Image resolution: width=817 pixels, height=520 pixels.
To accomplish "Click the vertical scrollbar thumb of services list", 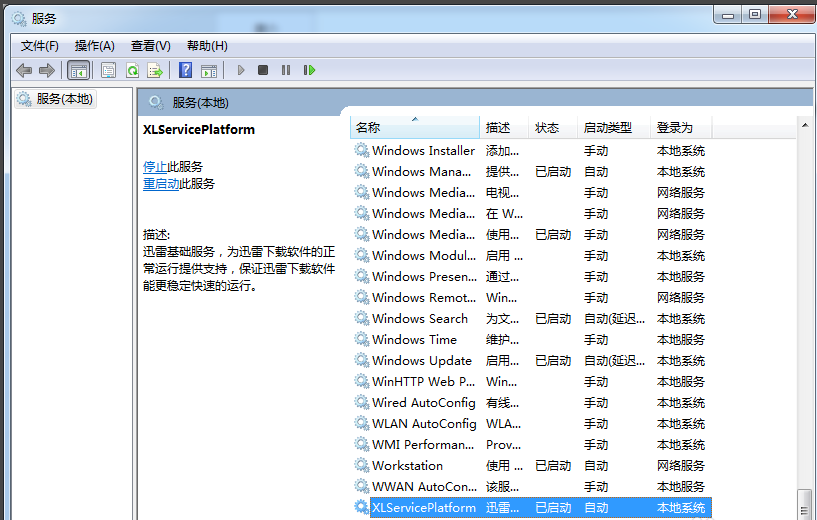I will click(805, 504).
